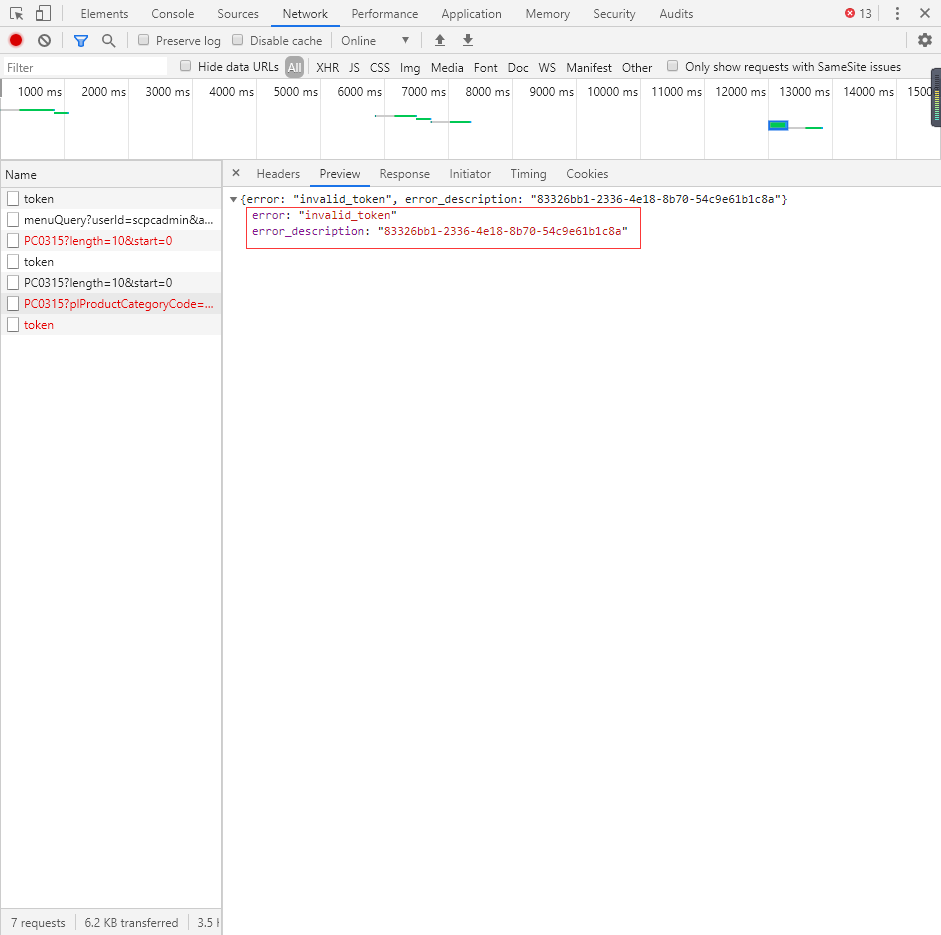Filter requests by Font
The width and height of the screenshot is (941, 935).
(486, 67)
